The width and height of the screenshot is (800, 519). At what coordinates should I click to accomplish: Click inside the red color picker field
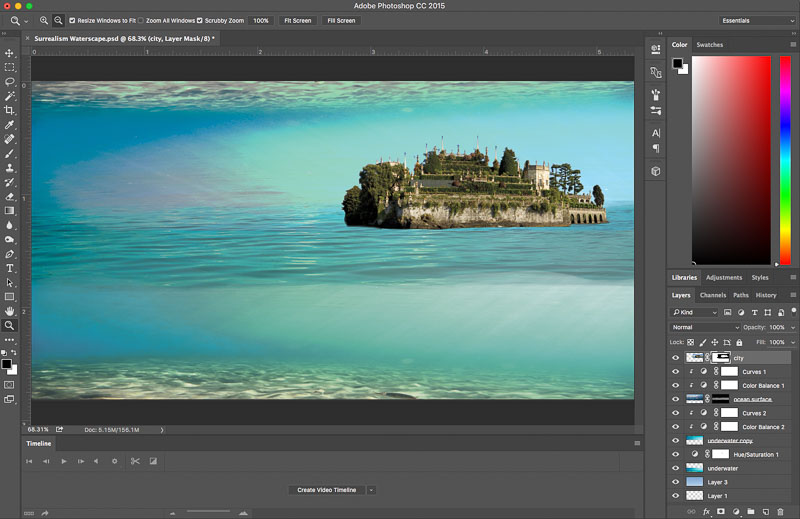click(x=731, y=160)
